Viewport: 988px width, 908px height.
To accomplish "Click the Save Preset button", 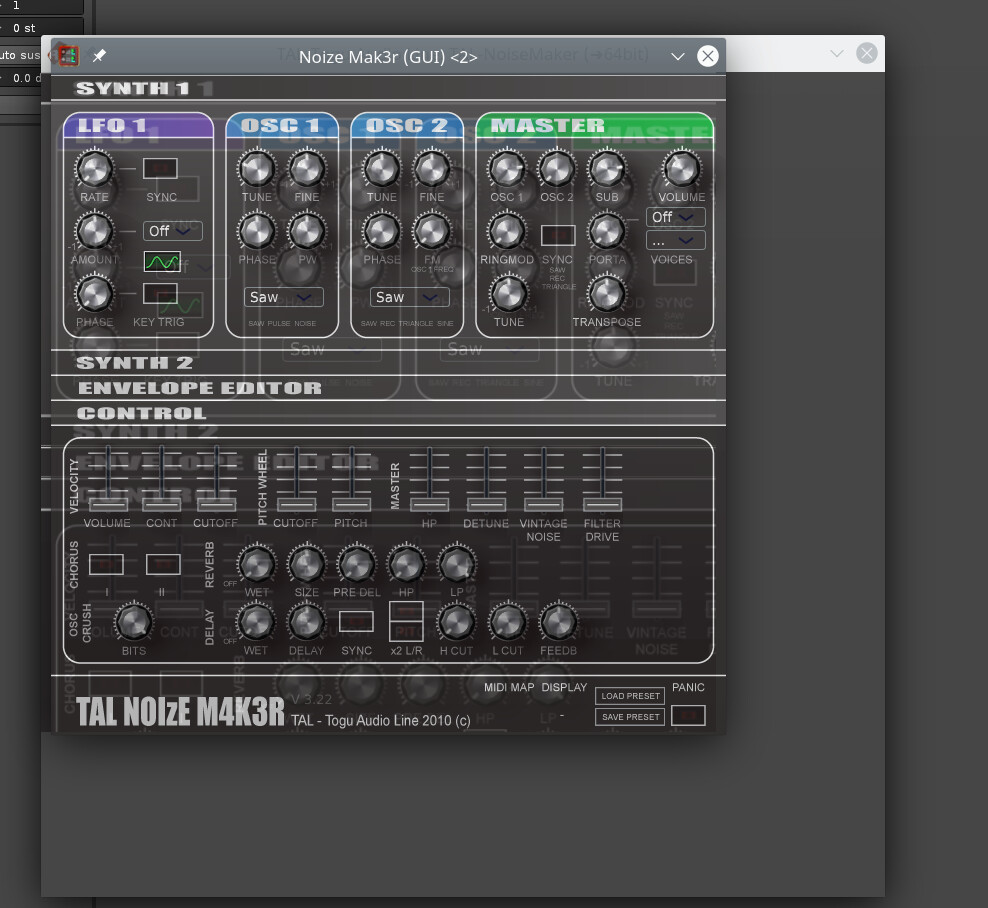I will tap(630, 717).
